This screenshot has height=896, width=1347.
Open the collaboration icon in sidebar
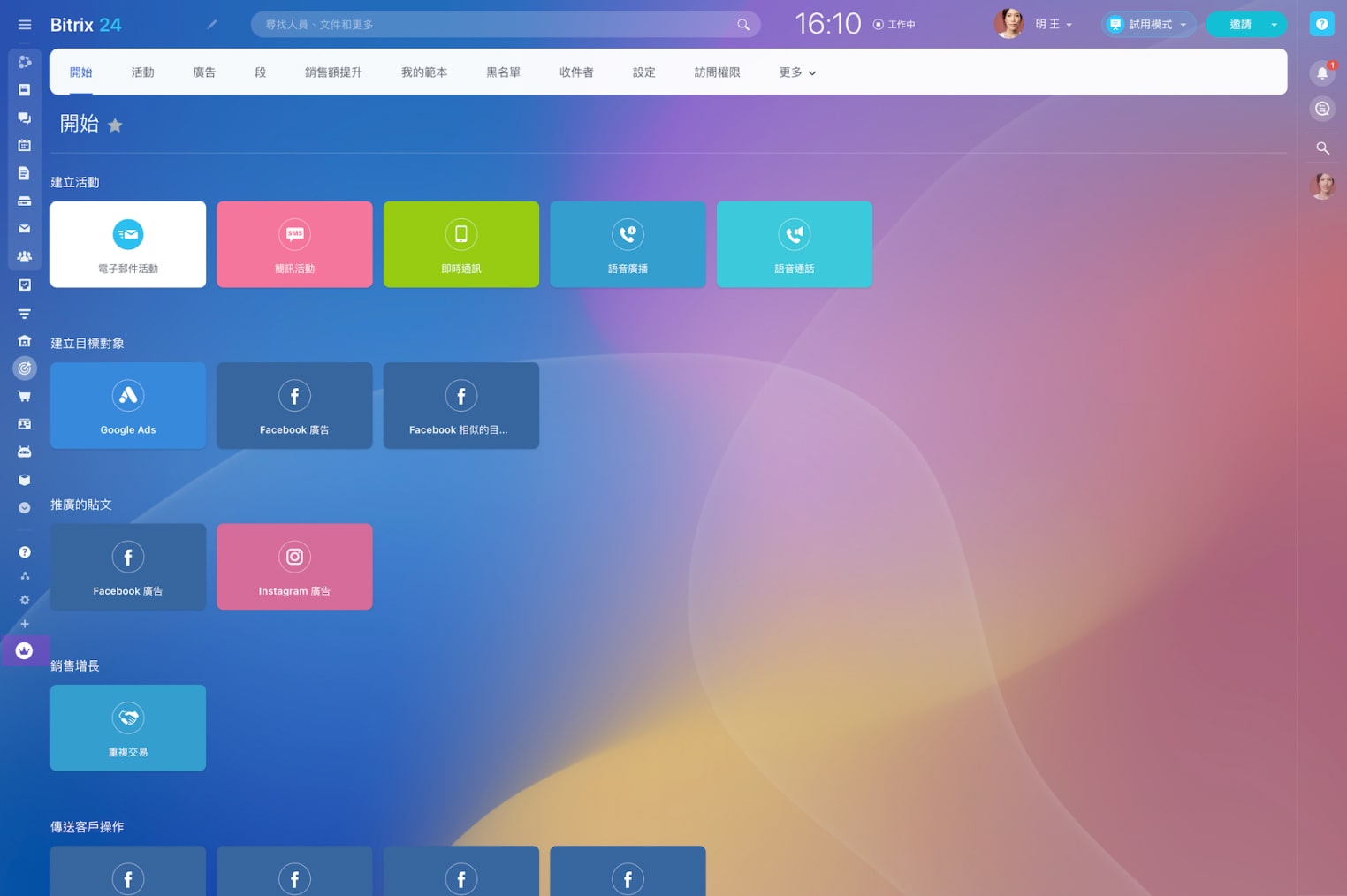[25, 62]
